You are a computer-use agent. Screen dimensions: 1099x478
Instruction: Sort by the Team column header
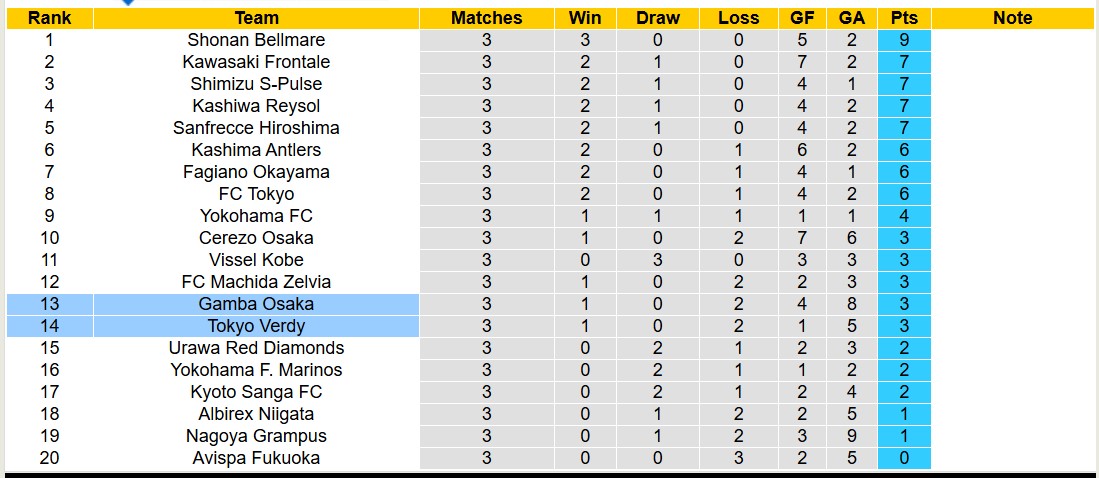257,18
